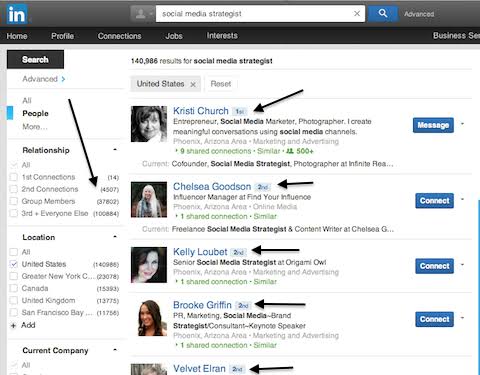The image size is (480, 375).
Task: Open the person search type icon
Action: click(x=142, y=14)
